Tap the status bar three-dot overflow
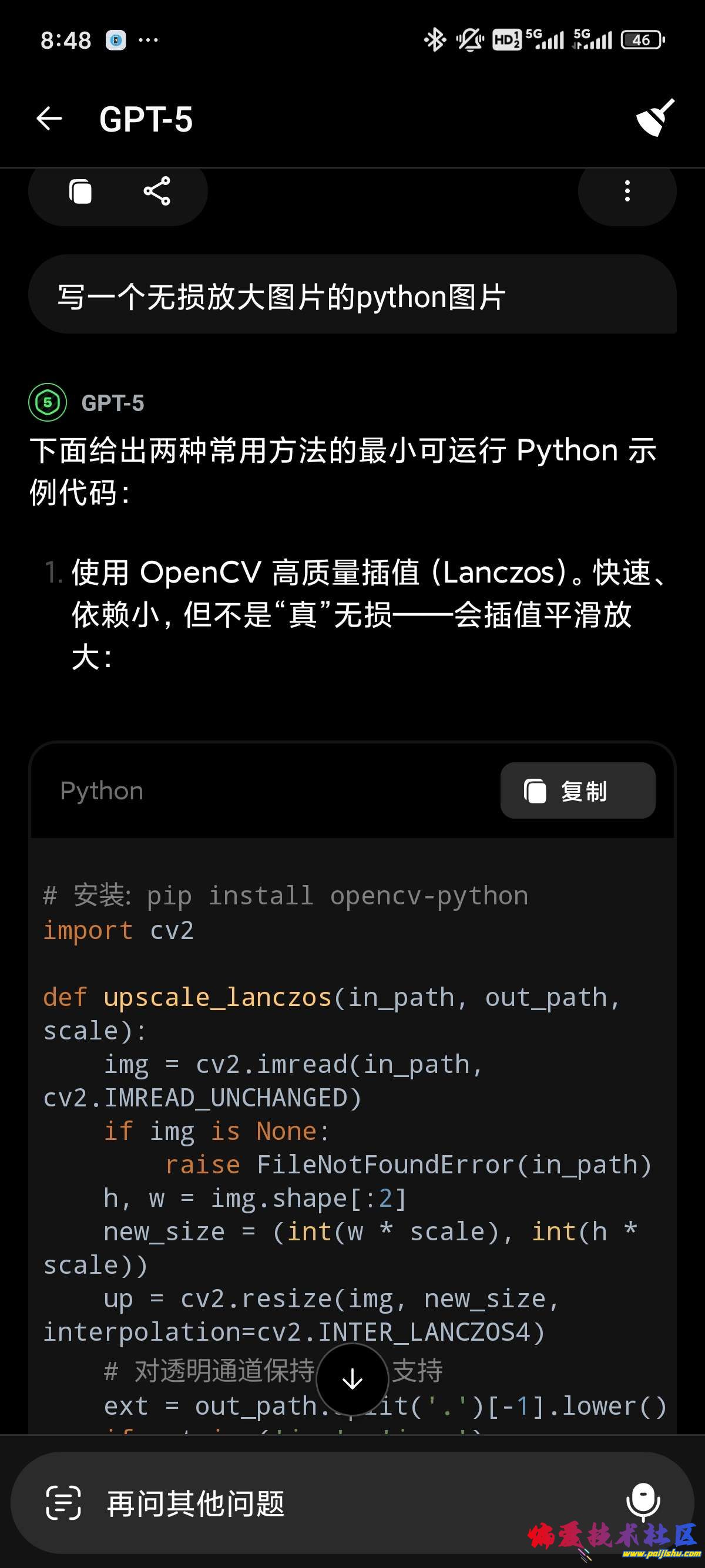705x1568 pixels. (149, 40)
